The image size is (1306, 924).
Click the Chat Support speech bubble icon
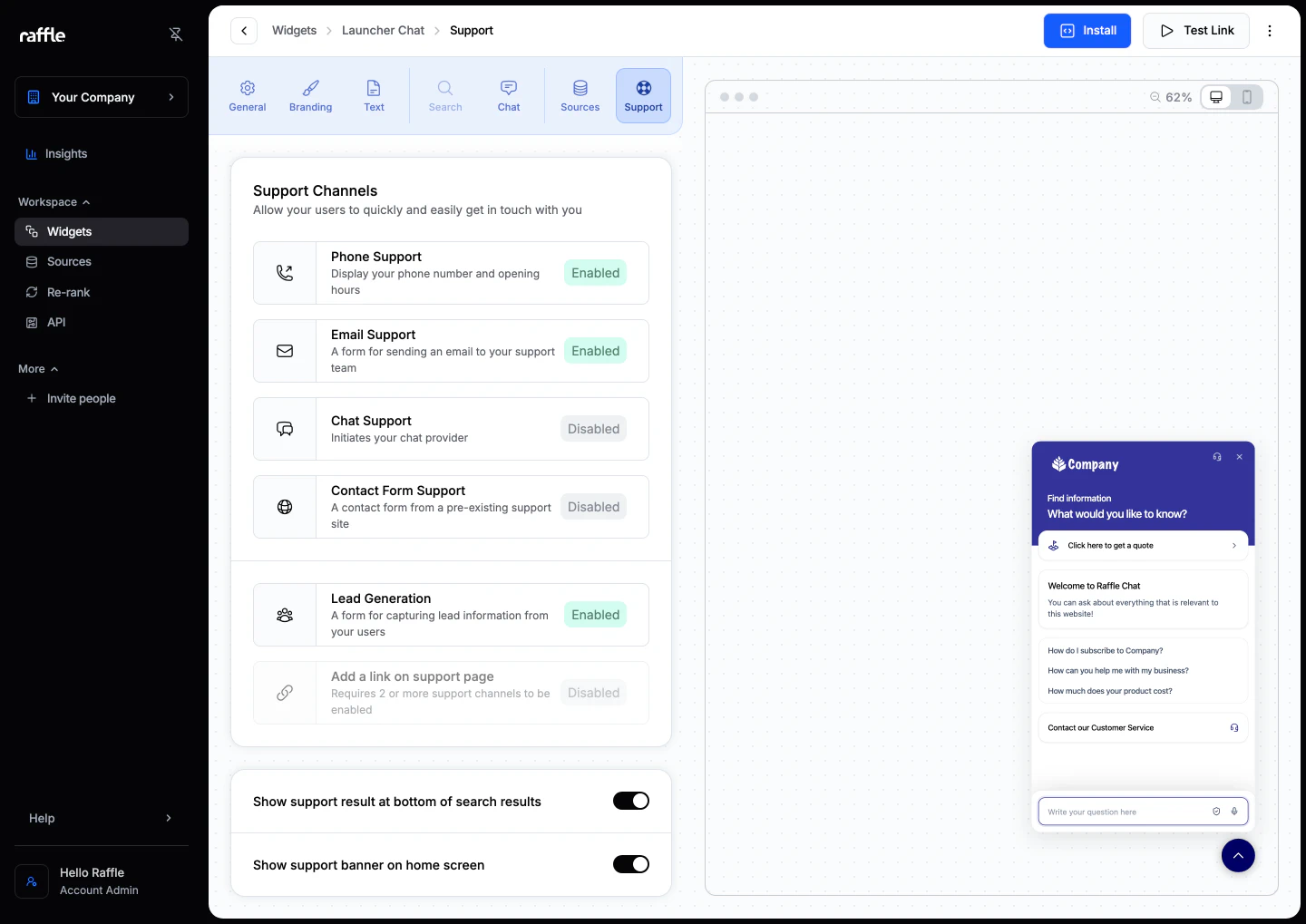[x=285, y=429]
